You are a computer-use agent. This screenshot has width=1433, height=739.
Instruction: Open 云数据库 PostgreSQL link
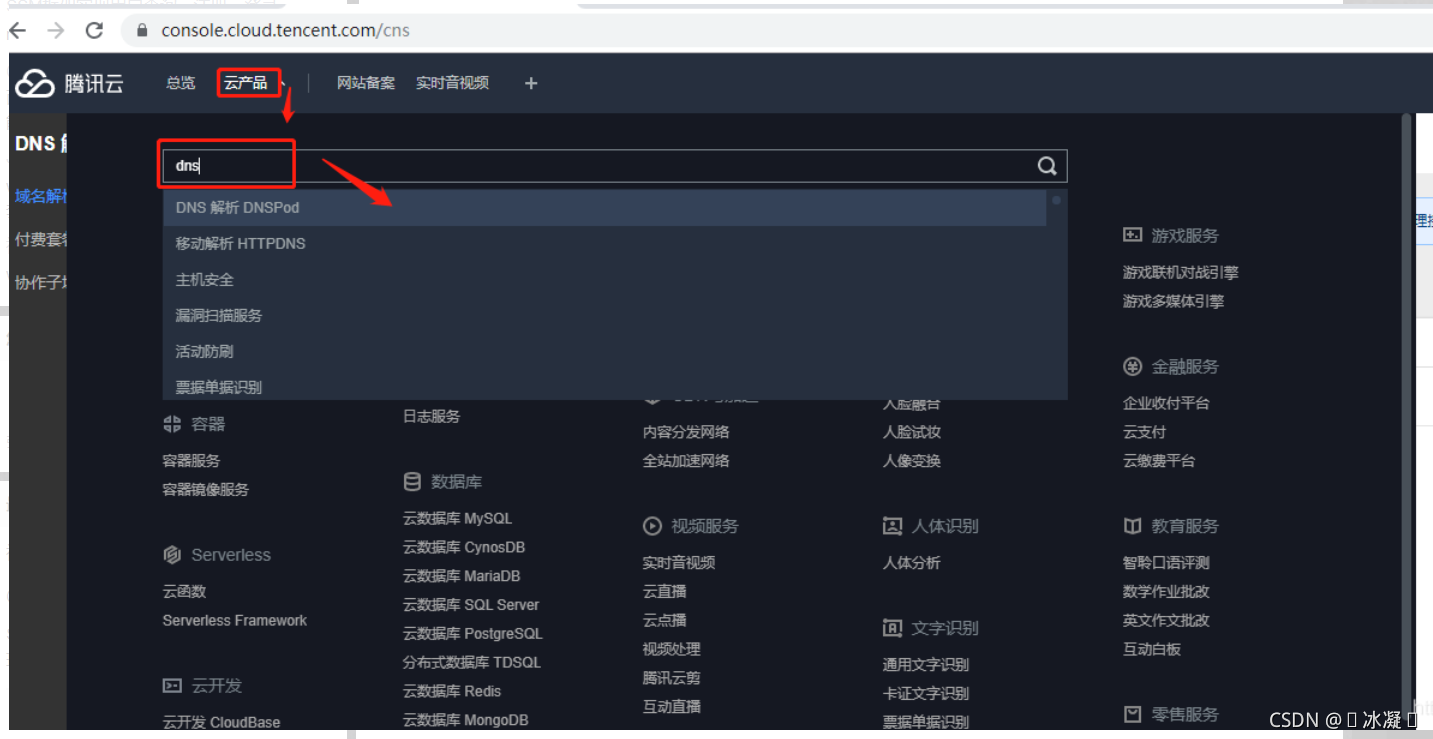473,635
